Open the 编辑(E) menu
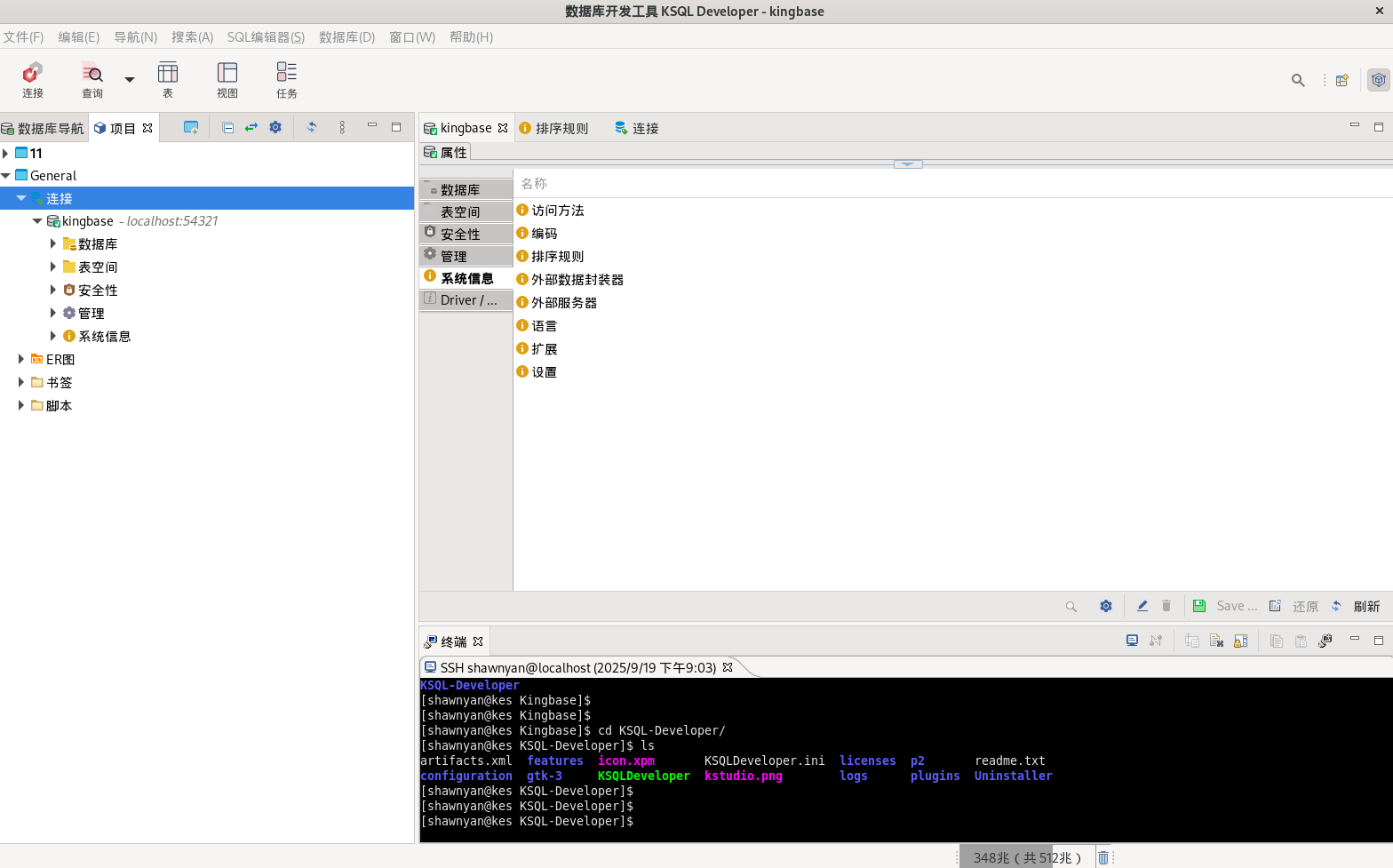Image resolution: width=1393 pixels, height=868 pixels. coord(79,37)
